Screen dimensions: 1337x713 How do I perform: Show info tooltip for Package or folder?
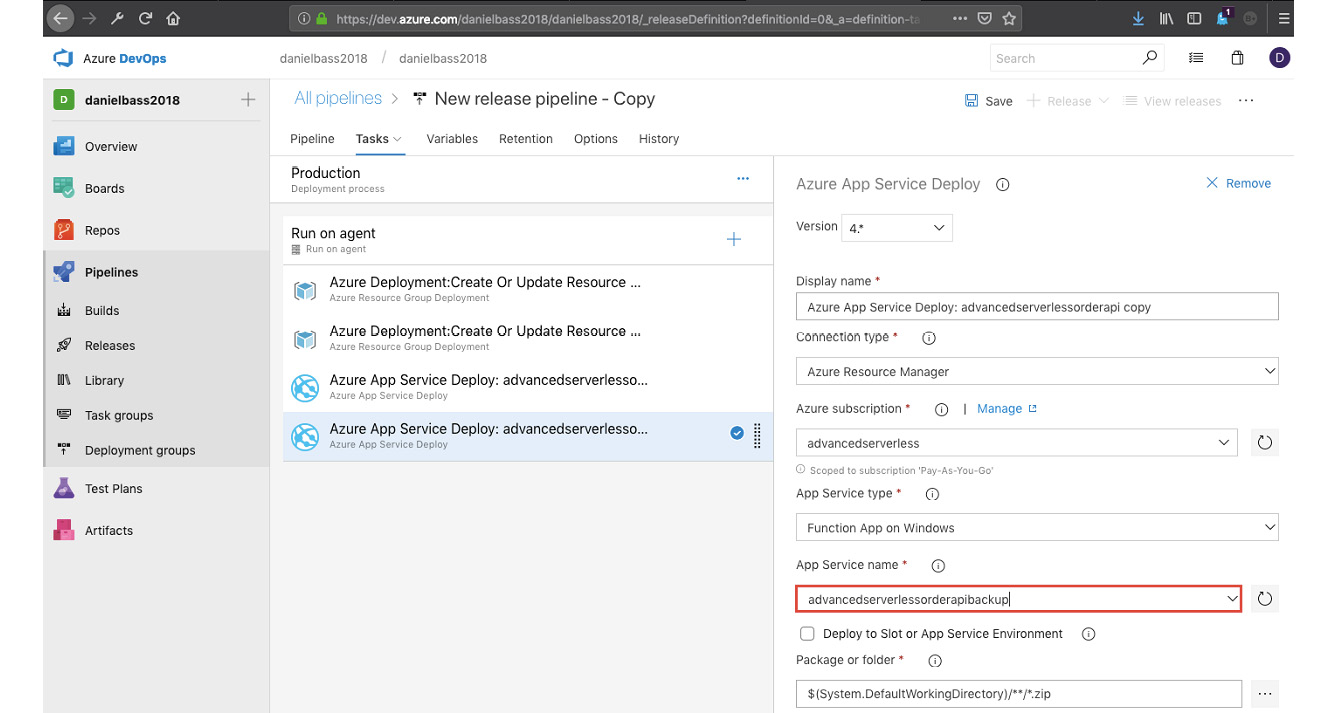[935, 660]
